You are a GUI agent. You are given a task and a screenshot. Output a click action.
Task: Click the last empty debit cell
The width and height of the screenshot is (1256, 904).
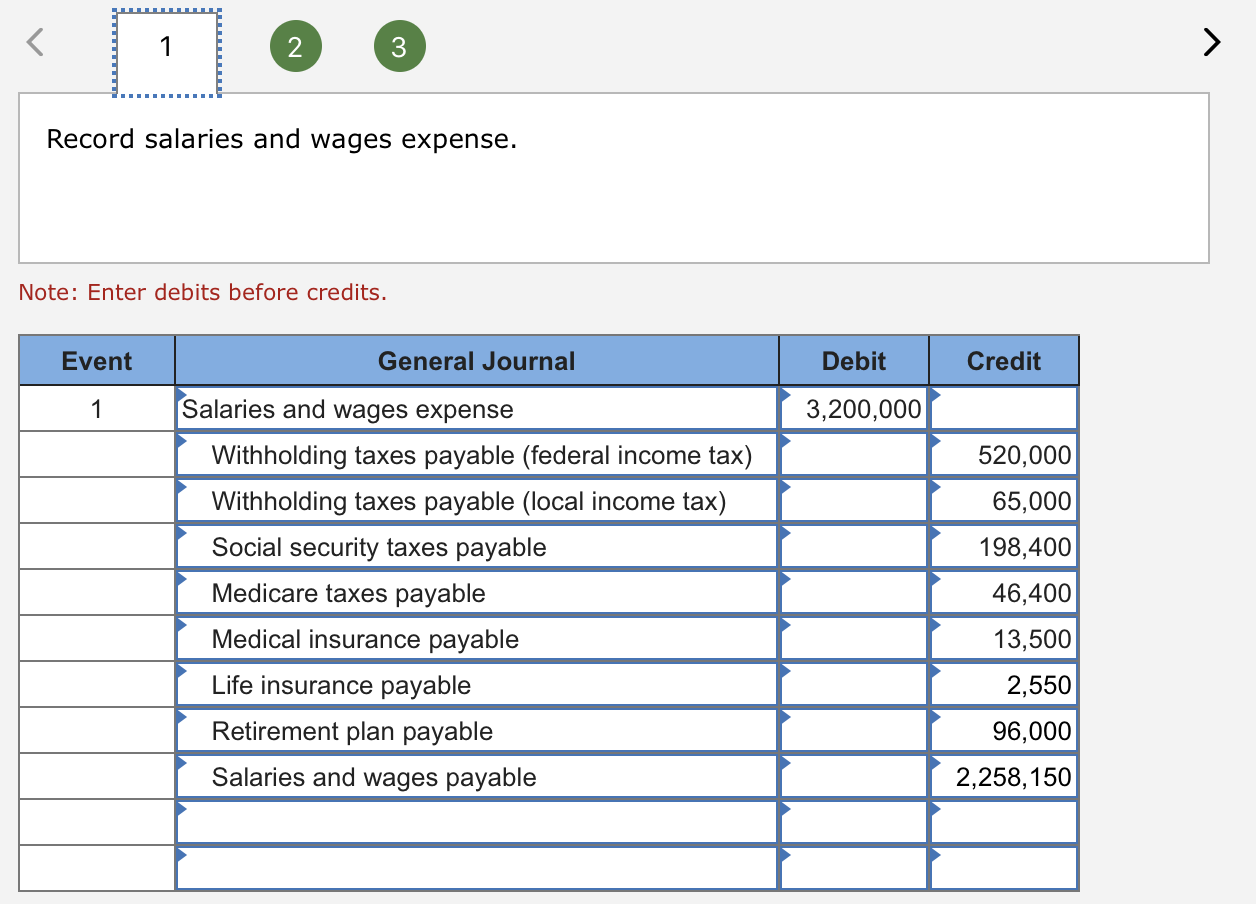pyautogui.click(x=854, y=868)
